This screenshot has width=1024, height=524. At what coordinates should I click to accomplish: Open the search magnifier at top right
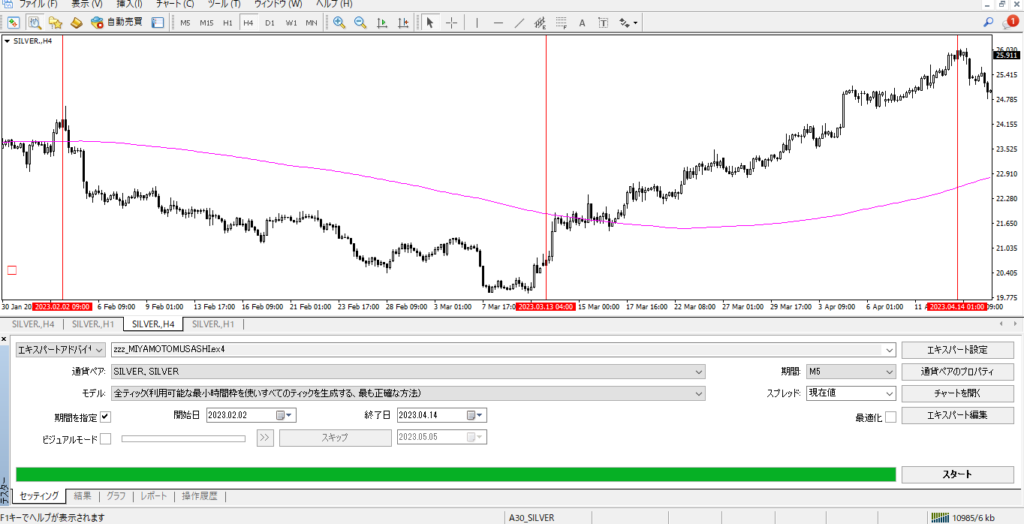click(988, 22)
